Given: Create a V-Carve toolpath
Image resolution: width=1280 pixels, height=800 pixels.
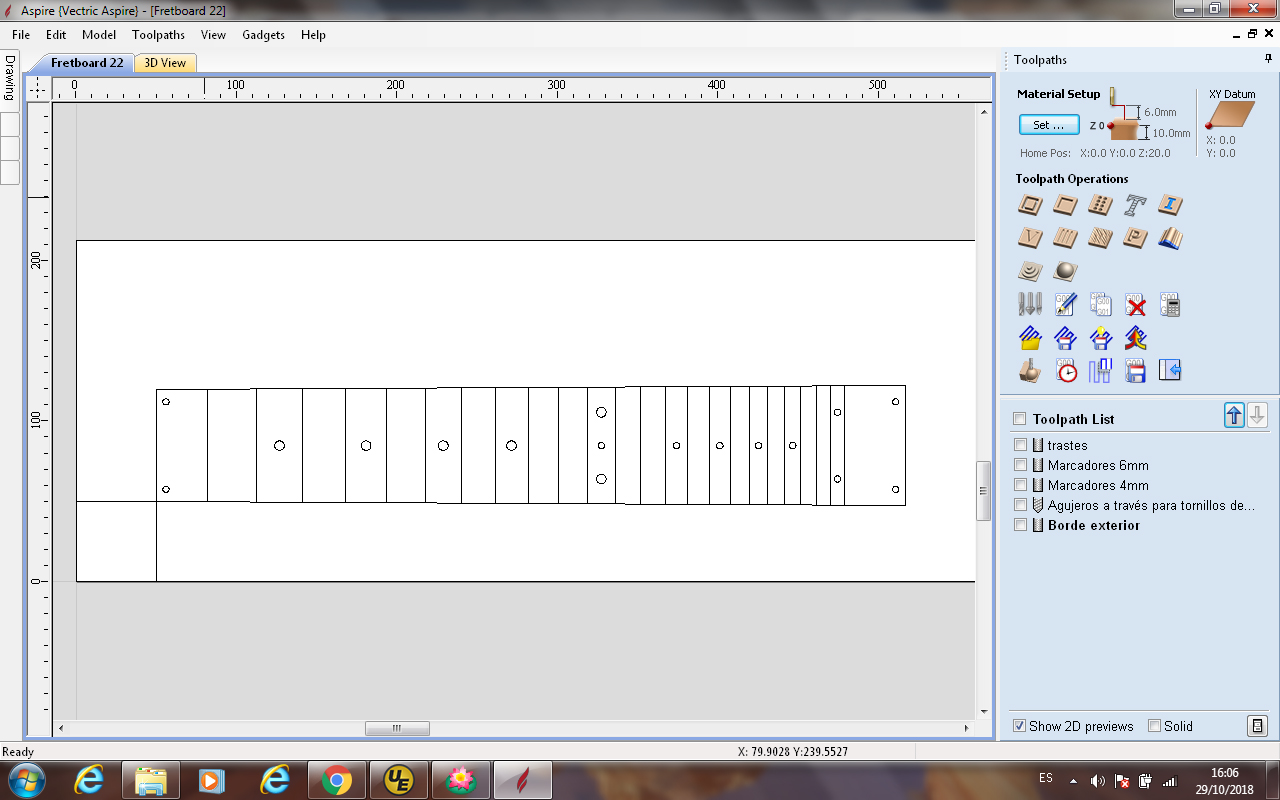Looking at the screenshot, I should click(1030, 238).
